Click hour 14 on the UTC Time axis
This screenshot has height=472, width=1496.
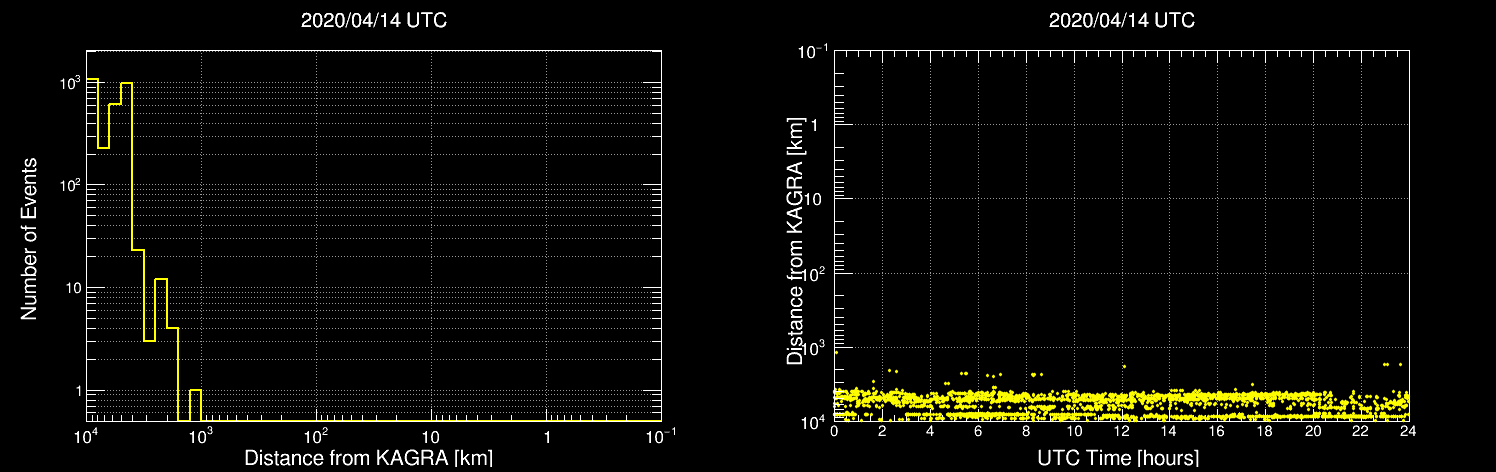click(1169, 431)
